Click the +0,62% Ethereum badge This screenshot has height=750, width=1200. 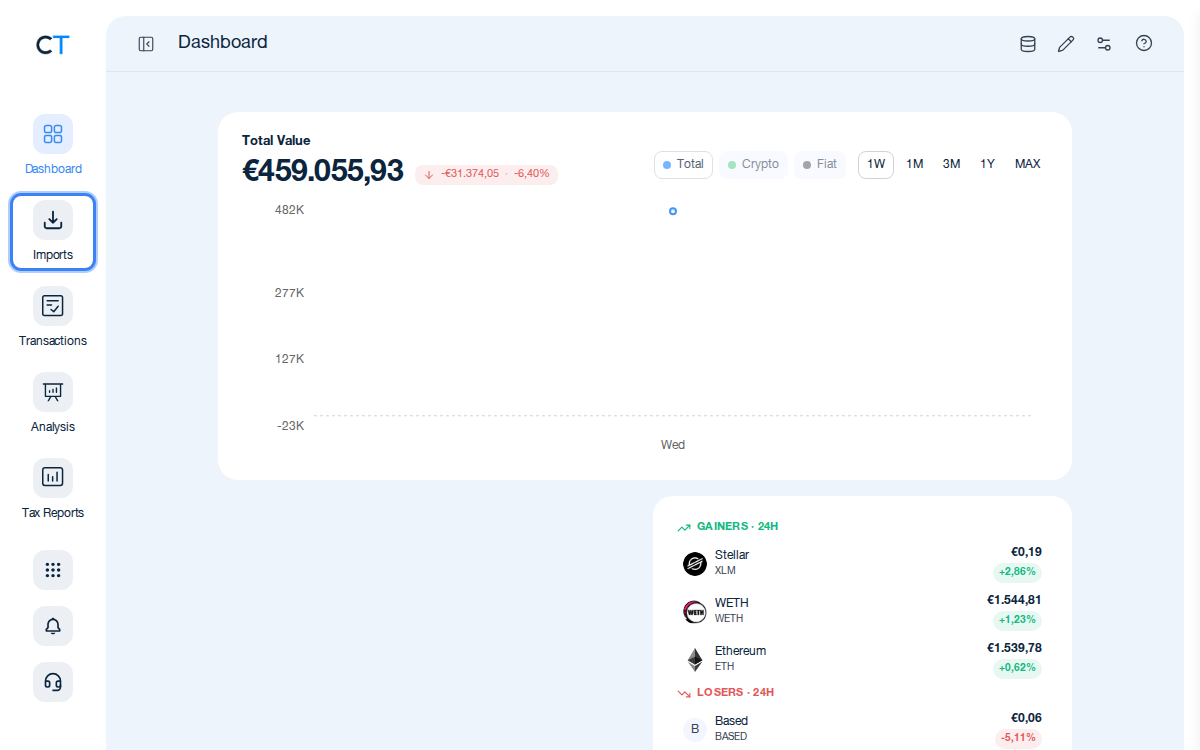(1017, 668)
